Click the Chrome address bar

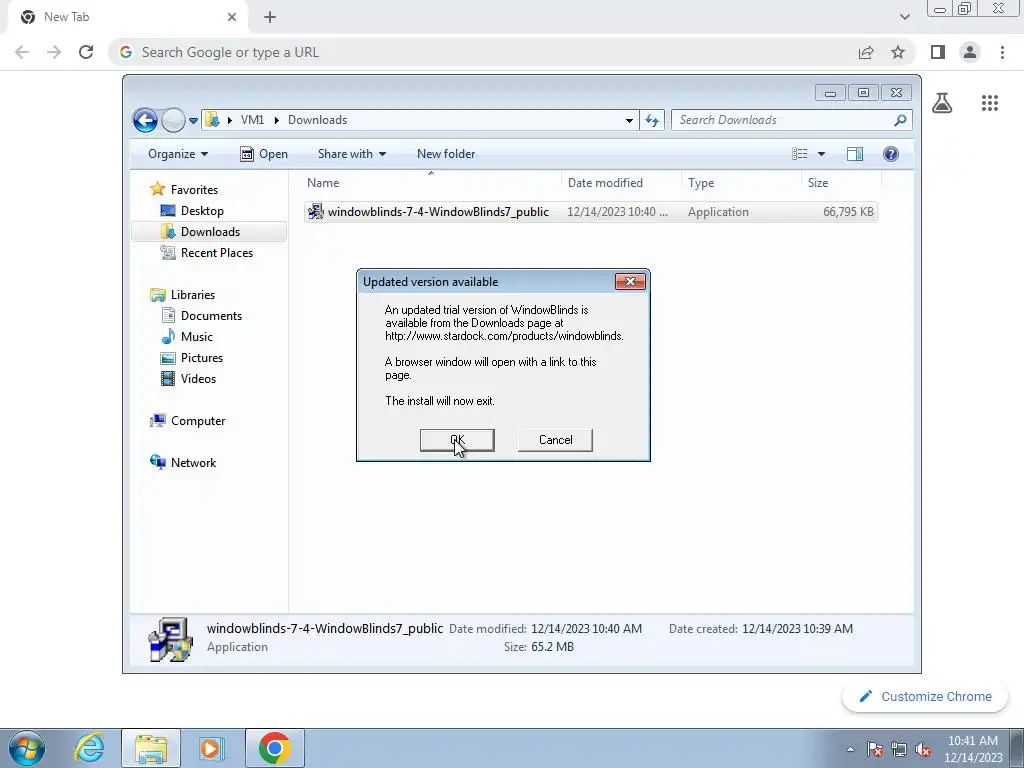(x=483, y=52)
